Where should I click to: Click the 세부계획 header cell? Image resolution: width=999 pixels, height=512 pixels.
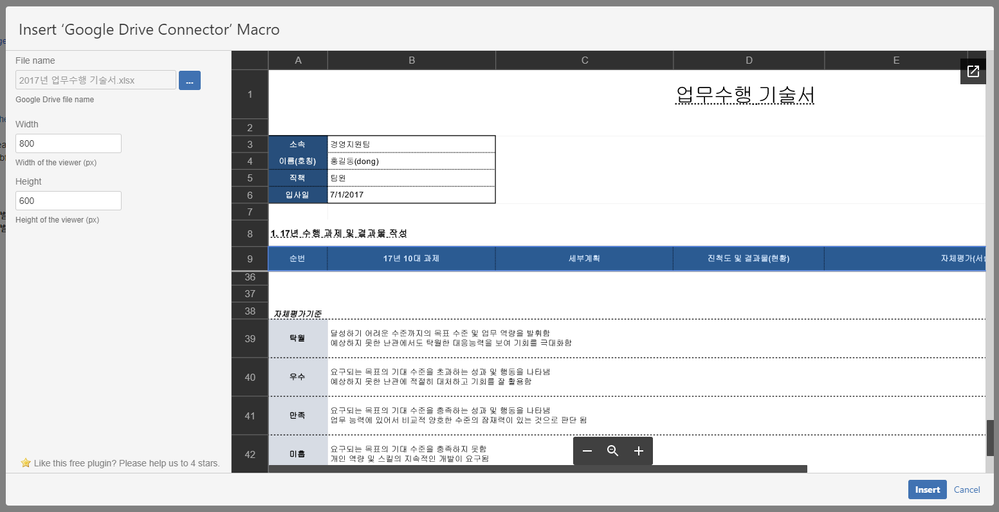(x=584, y=259)
